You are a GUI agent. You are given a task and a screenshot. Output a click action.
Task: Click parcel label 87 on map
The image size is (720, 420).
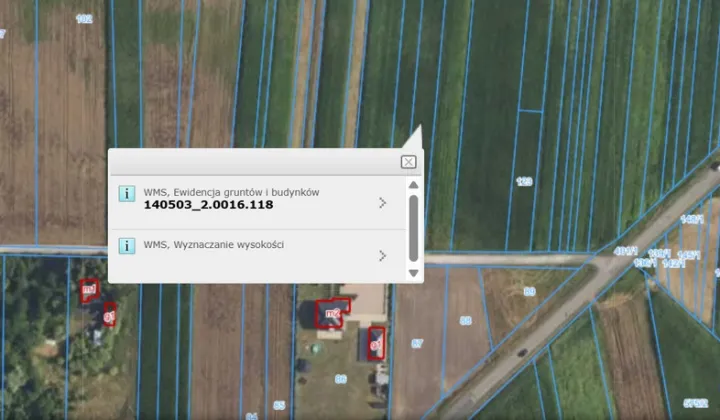(x=417, y=343)
